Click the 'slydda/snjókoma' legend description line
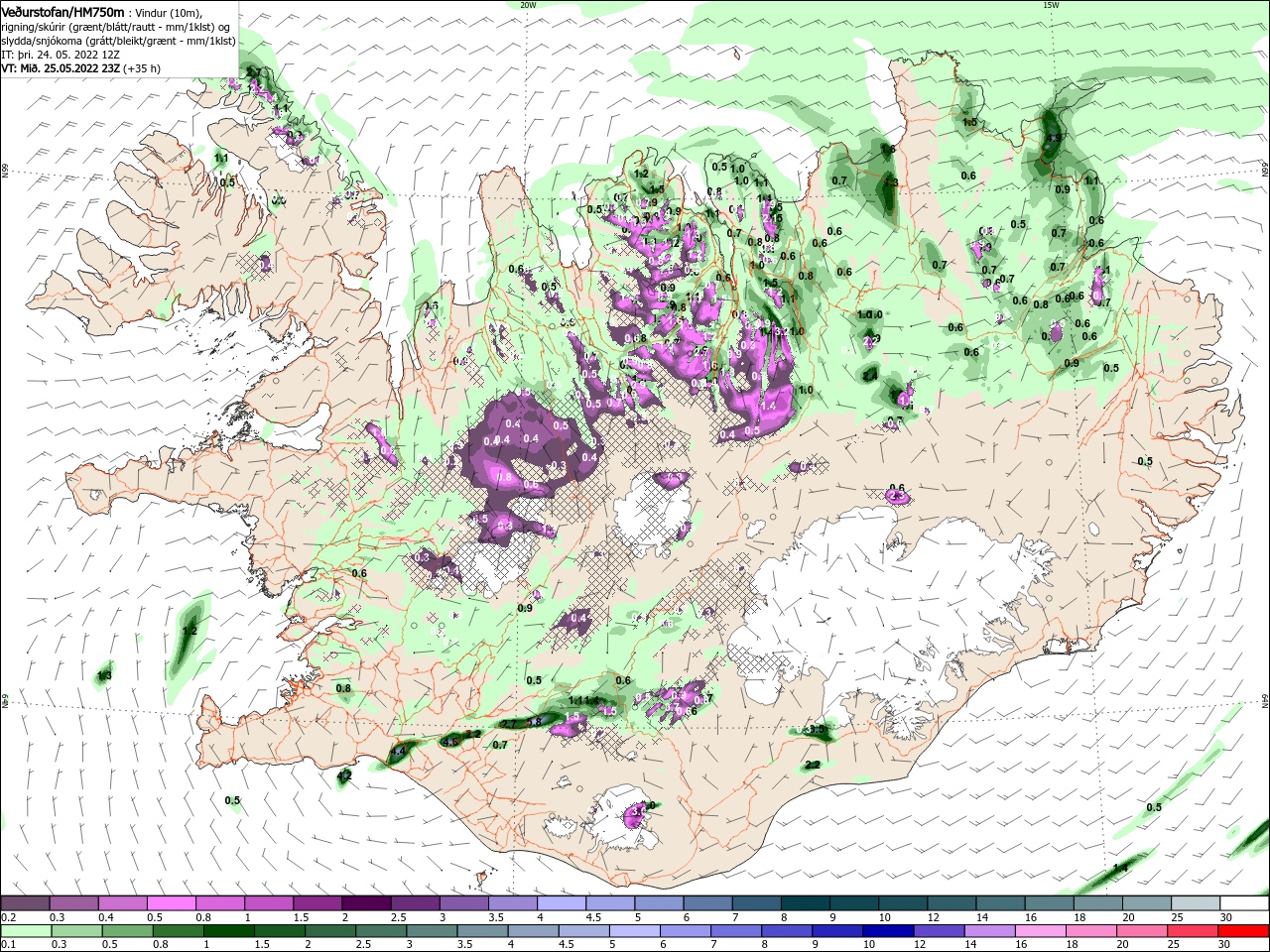1270x952 pixels. point(118,41)
